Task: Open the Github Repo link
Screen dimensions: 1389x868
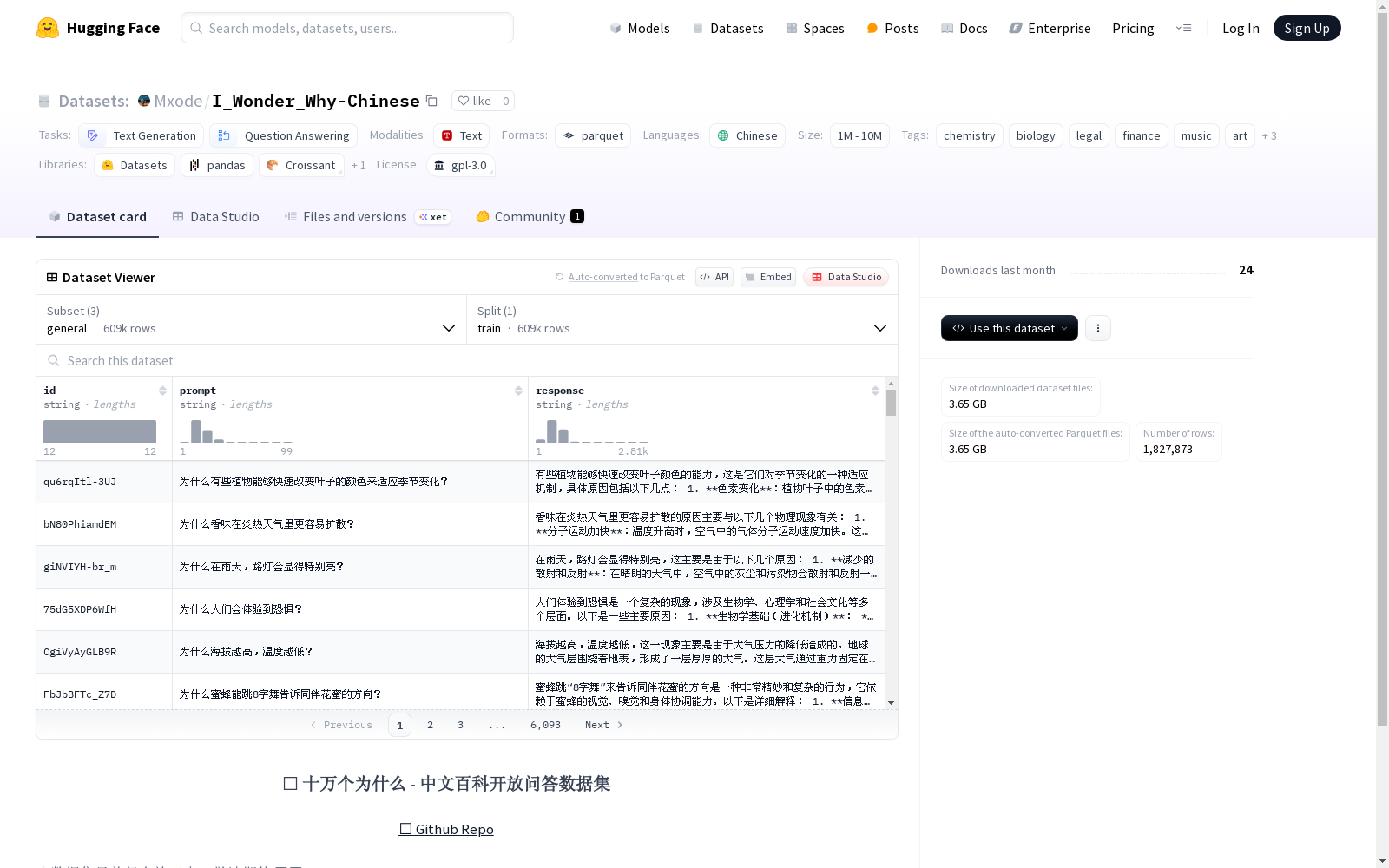Action: pos(446,829)
